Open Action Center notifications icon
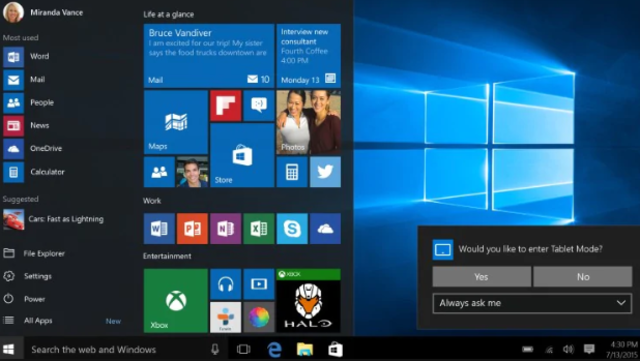The height and width of the screenshot is (361, 640). point(589,349)
